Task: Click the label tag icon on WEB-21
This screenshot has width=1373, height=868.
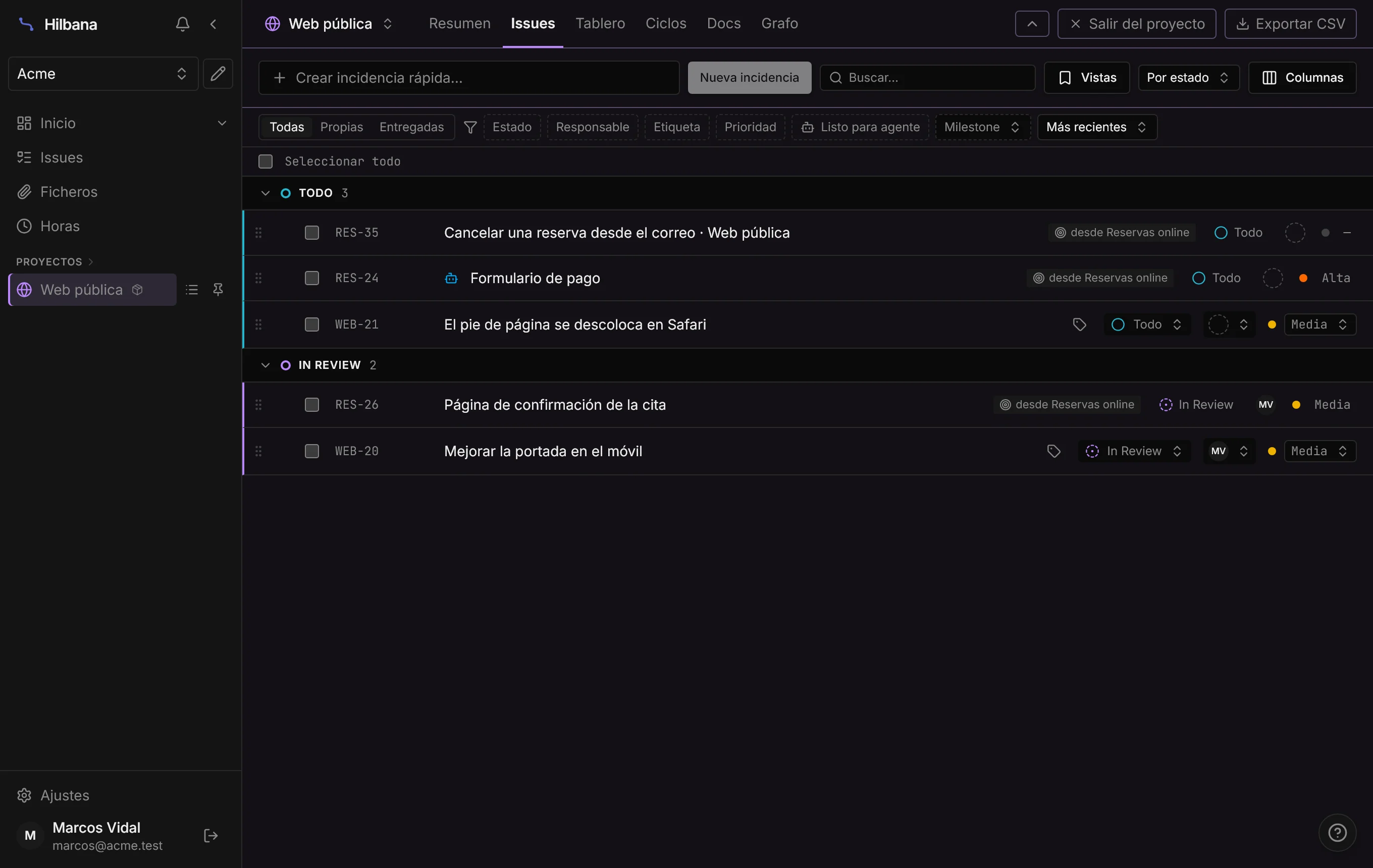Action: (x=1079, y=324)
